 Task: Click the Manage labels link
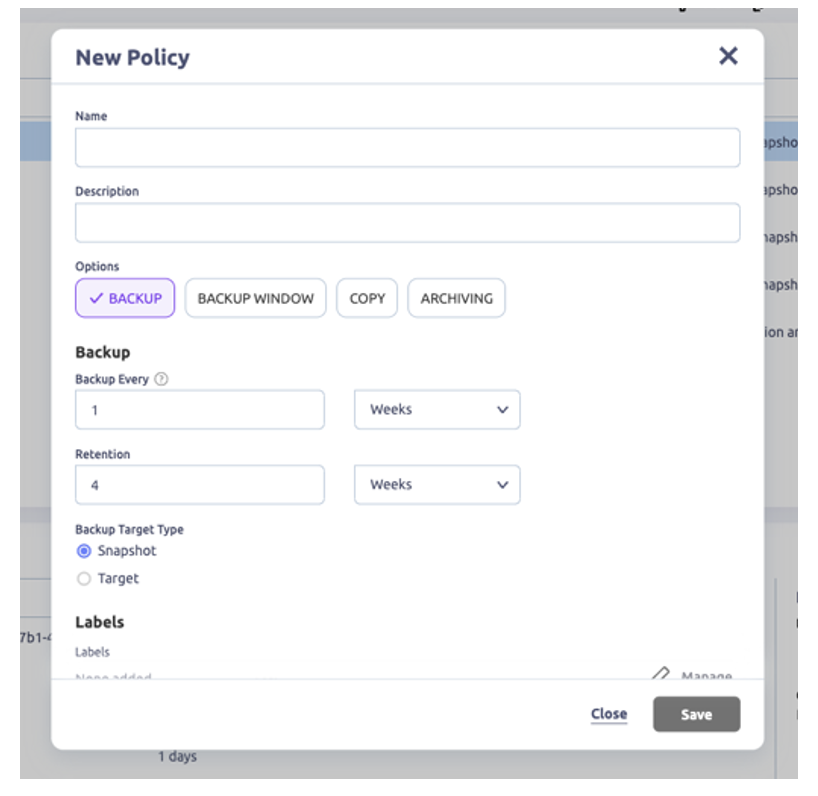pos(706,676)
